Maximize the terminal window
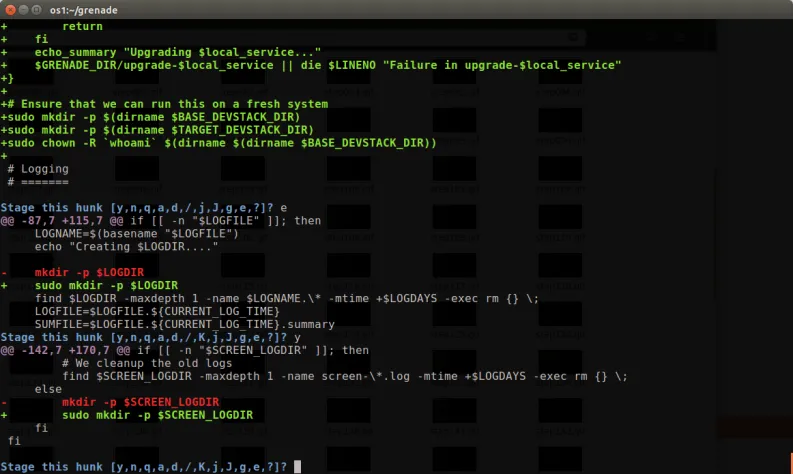The image size is (793, 474). [36, 10]
